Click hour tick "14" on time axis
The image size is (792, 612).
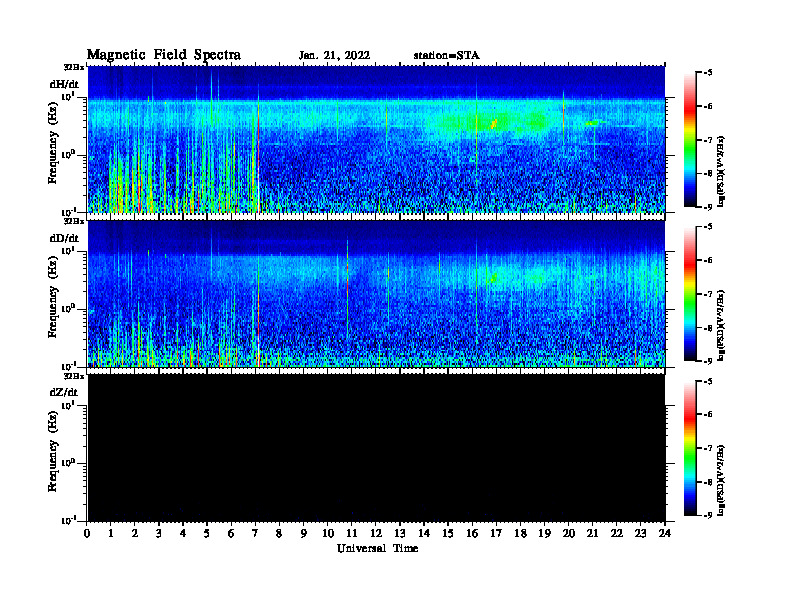coord(424,534)
